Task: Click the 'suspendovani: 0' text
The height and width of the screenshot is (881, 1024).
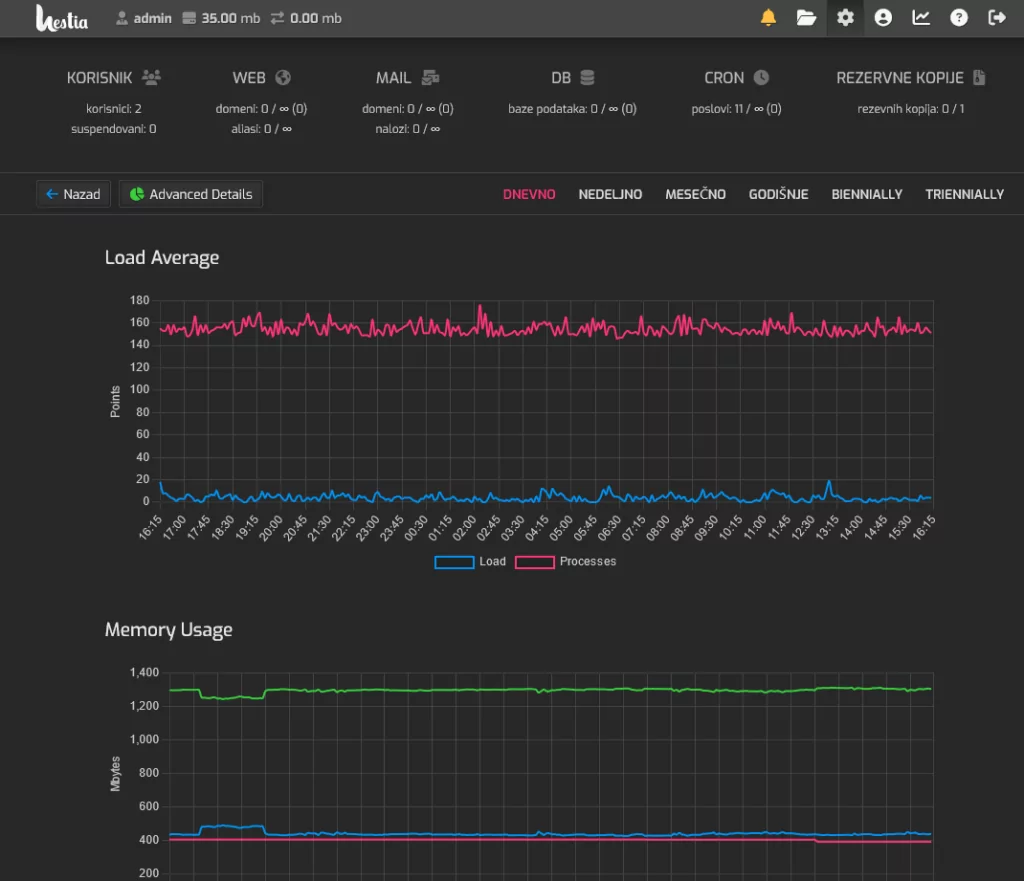Action: coord(114,129)
